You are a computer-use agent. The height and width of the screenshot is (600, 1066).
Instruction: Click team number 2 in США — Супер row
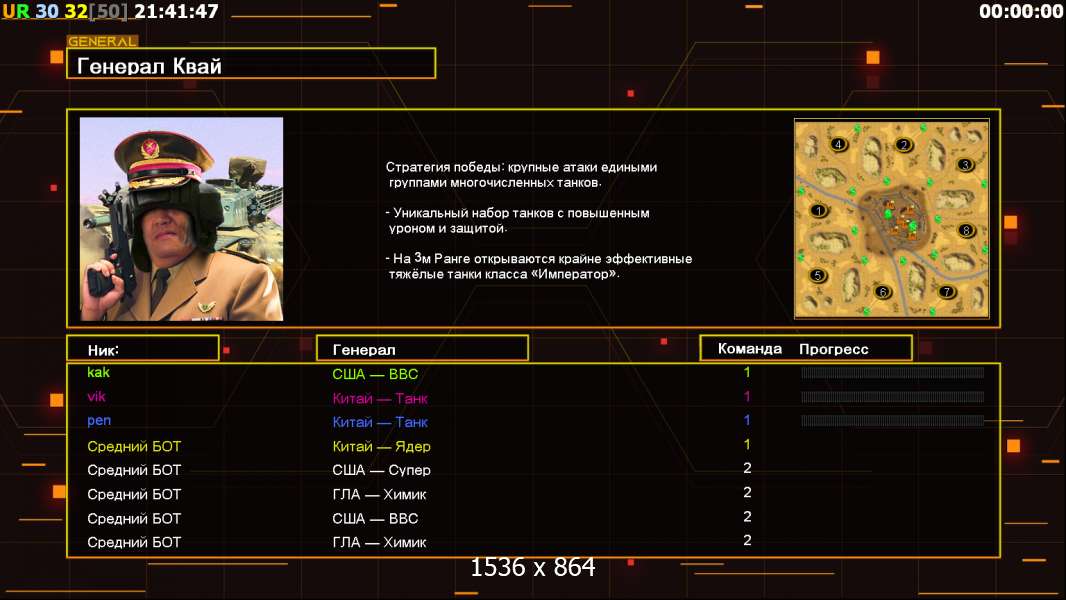click(747, 468)
